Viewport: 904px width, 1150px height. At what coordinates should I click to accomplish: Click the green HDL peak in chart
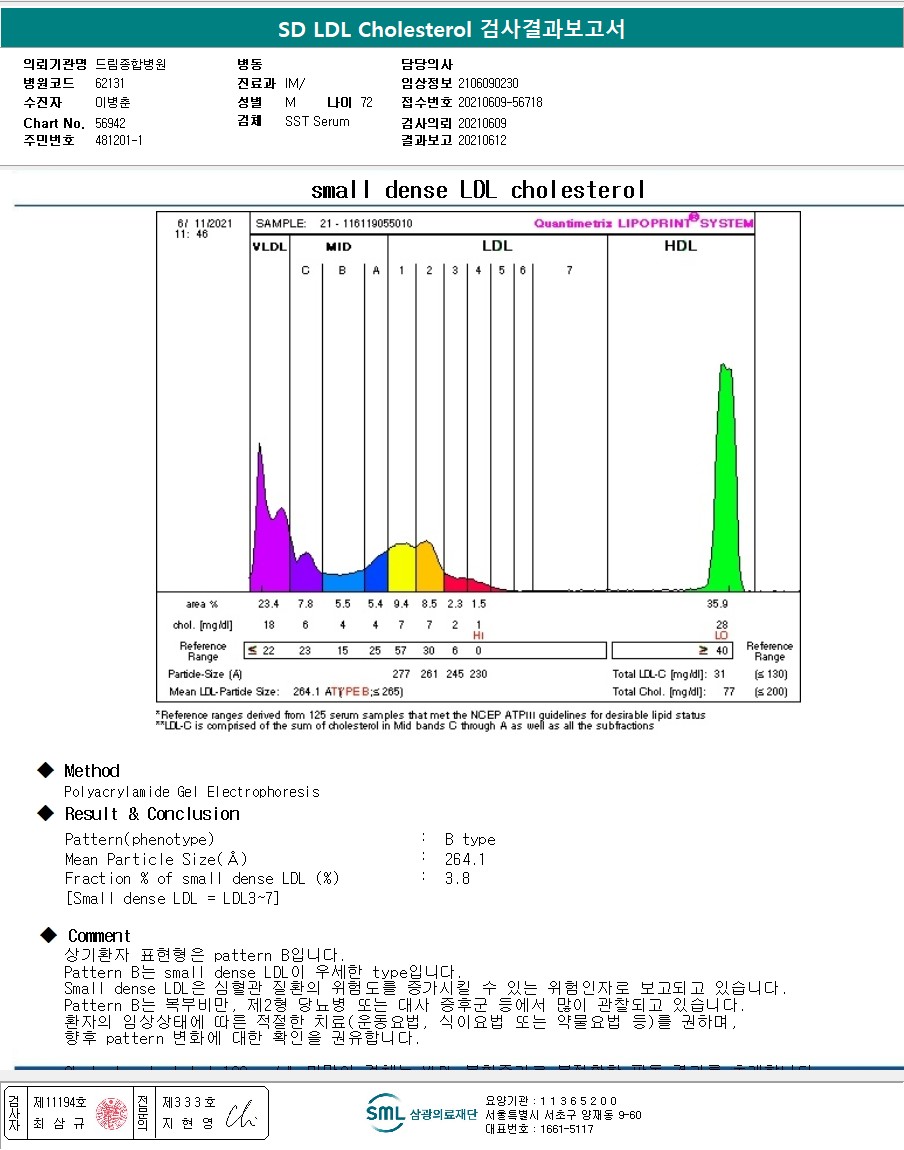tap(726, 484)
